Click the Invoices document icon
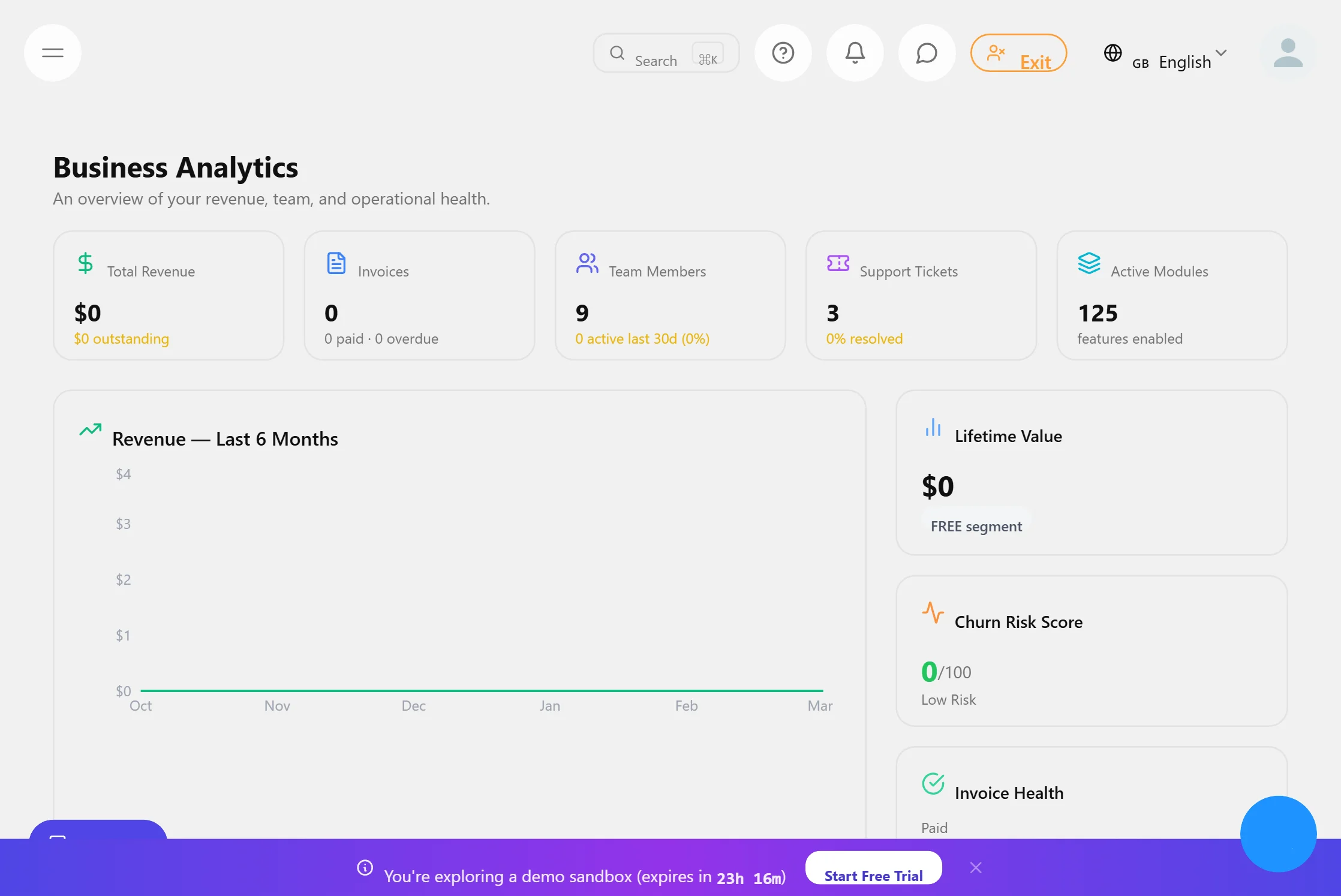Screen dimensions: 1341x896 (x=336, y=263)
